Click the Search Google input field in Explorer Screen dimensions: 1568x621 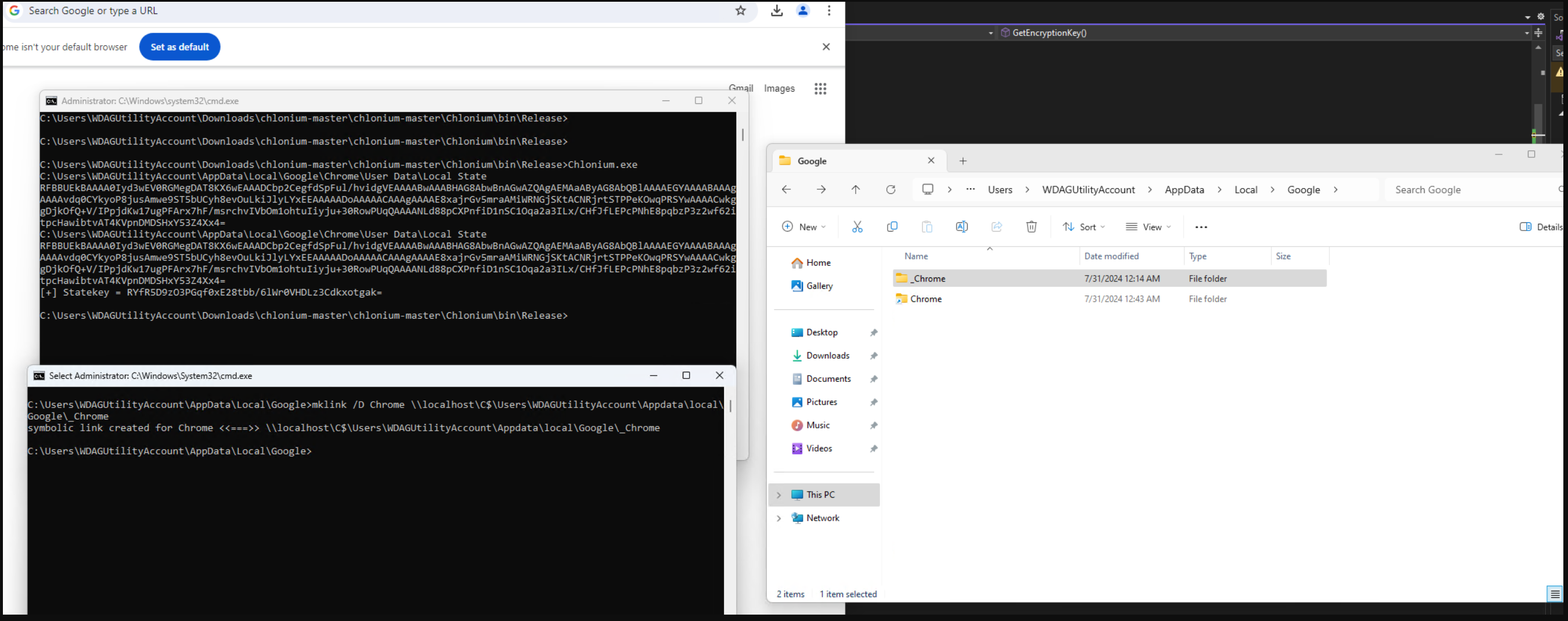click(x=1467, y=190)
